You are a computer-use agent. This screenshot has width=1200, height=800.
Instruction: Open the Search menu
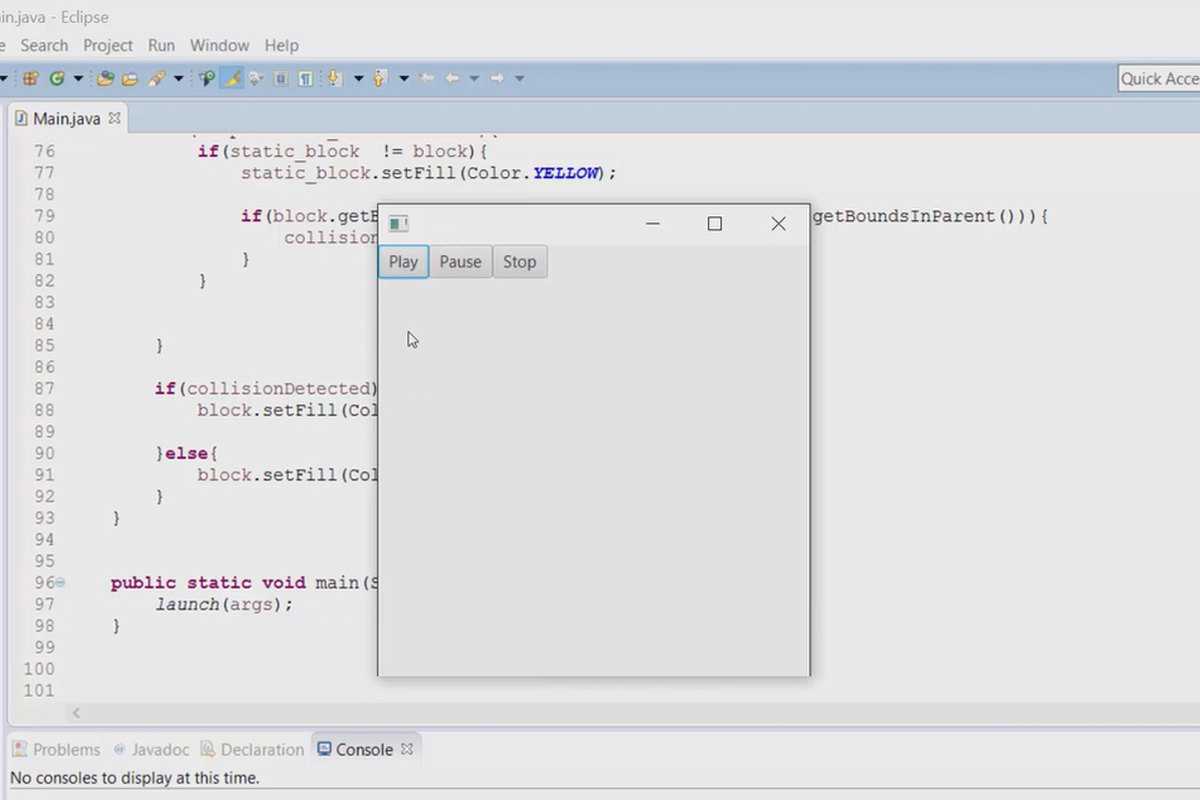click(44, 45)
